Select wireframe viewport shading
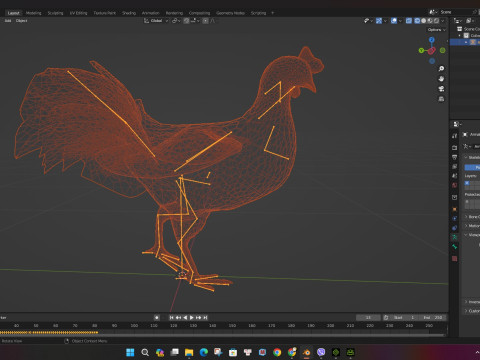480x360 pixels. tap(417, 21)
